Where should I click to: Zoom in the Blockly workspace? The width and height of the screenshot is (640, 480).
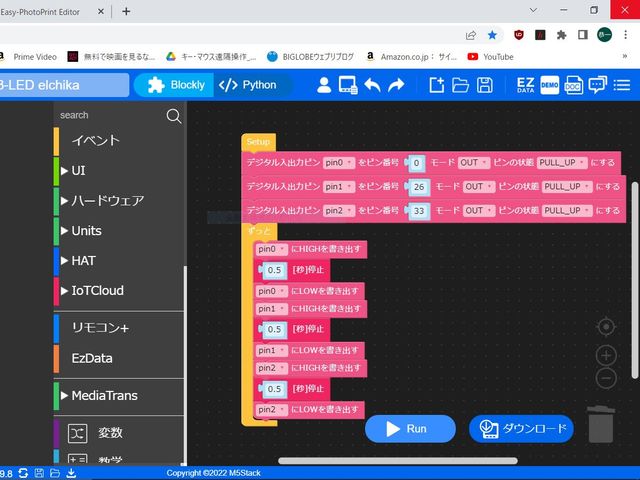click(x=606, y=356)
